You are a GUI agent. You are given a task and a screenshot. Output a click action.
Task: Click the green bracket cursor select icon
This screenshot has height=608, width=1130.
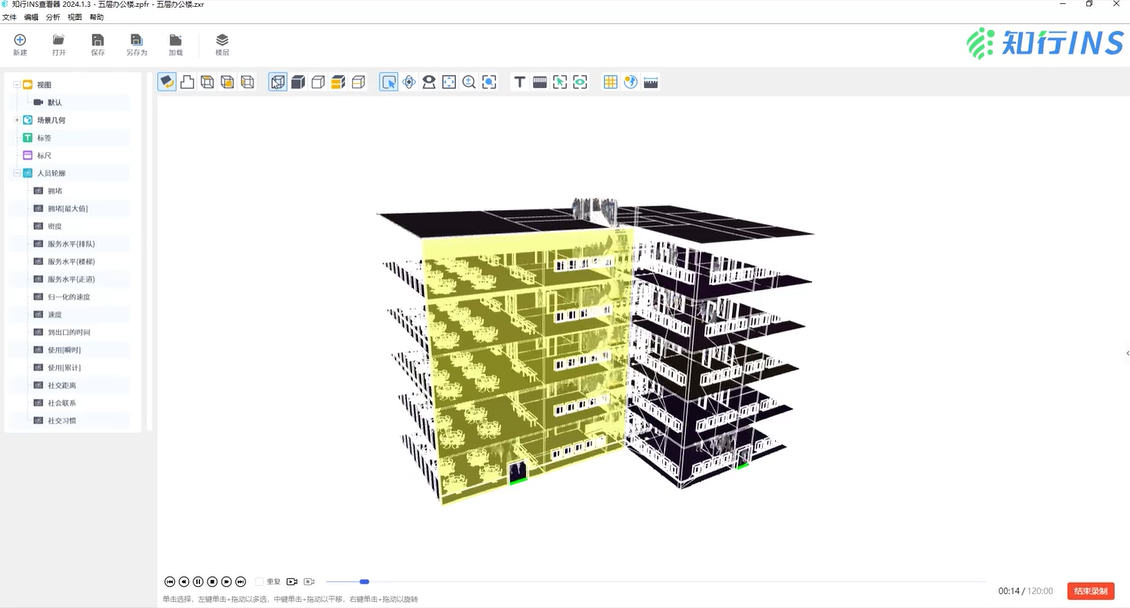tap(560, 82)
